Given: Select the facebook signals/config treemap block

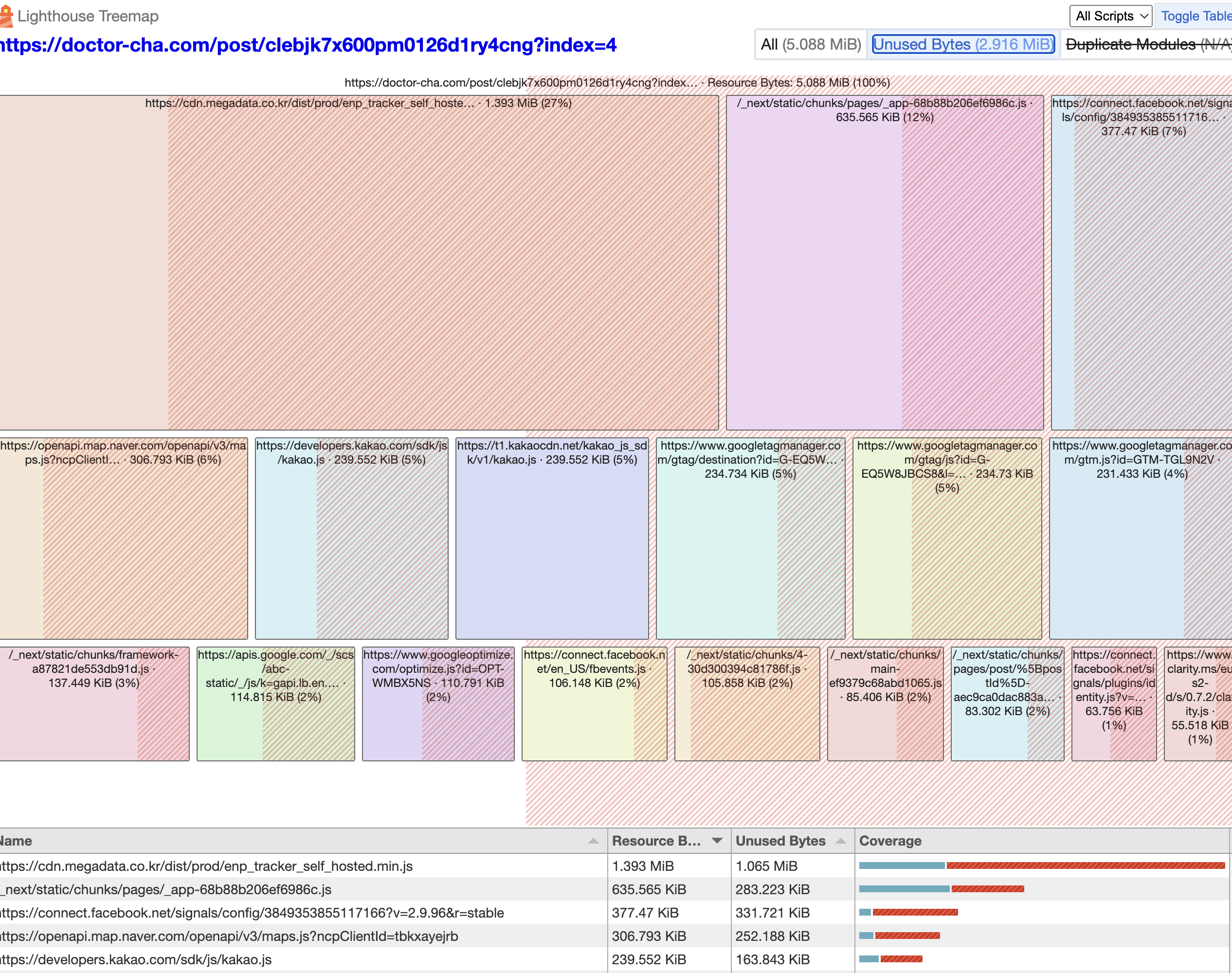Looking at the screenshot, I should point(1141,263).
